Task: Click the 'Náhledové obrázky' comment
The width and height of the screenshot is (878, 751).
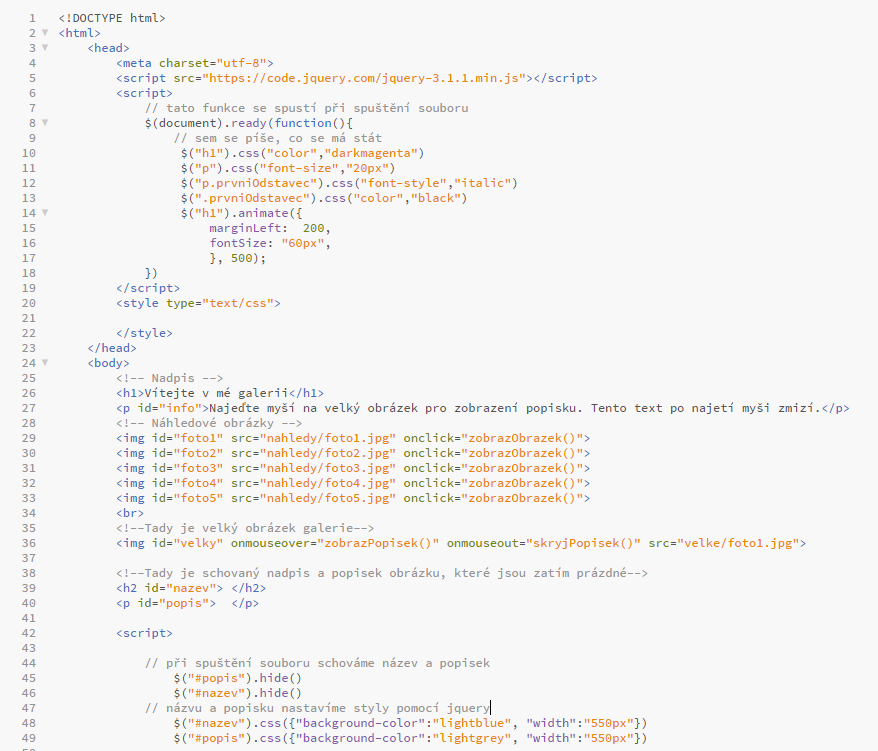Action: pos(209,423)
